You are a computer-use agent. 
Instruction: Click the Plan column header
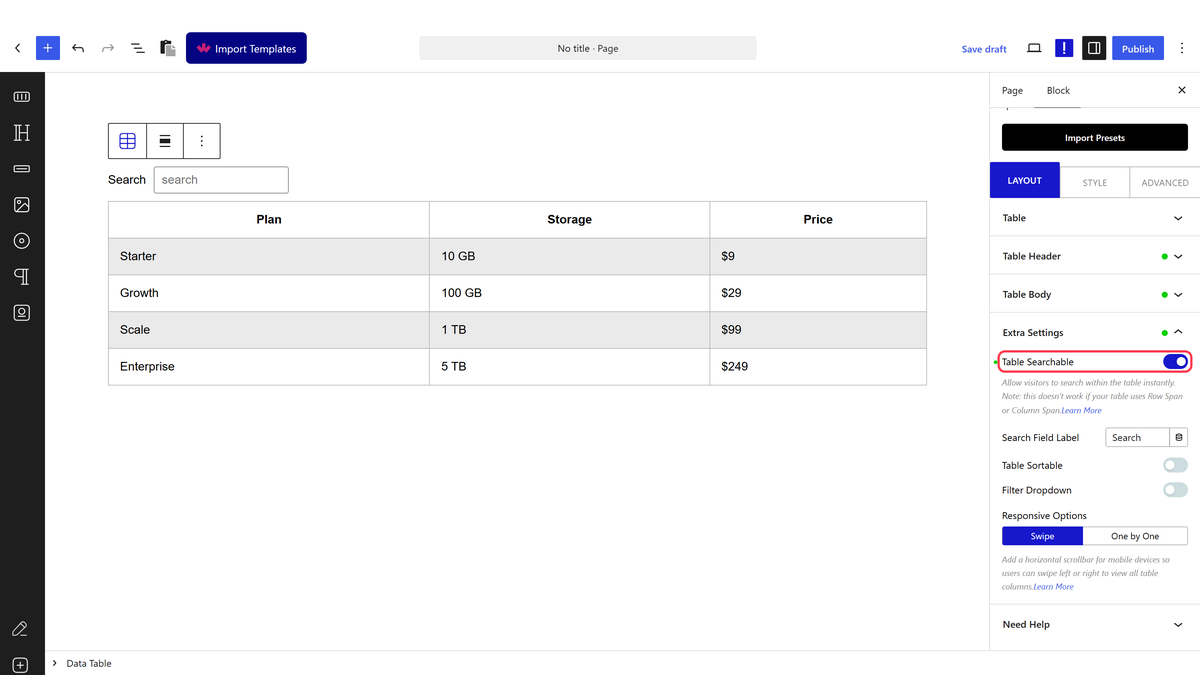click(x=269, y=220)
